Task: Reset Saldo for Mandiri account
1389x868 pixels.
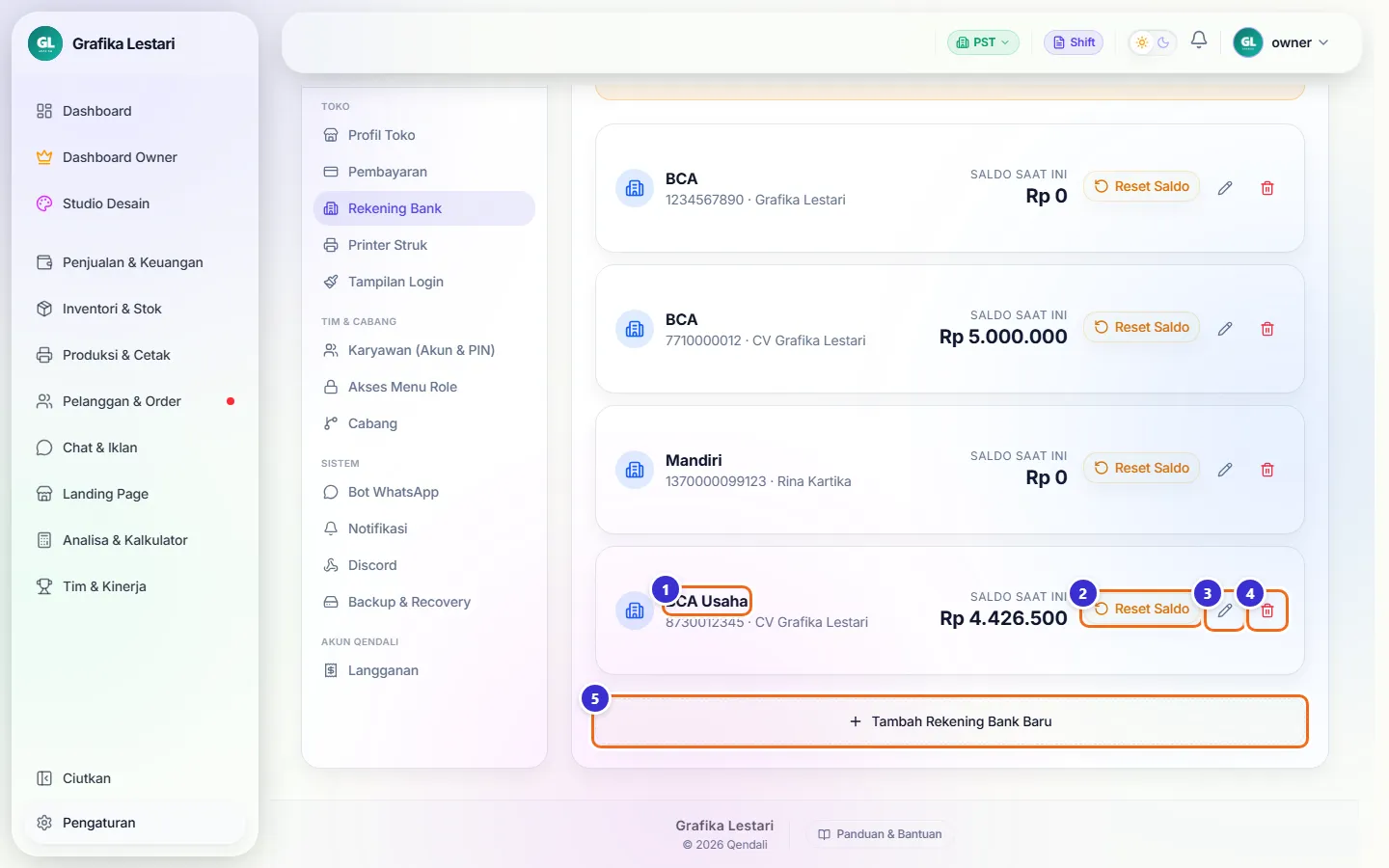Action: coord(1141,468)
